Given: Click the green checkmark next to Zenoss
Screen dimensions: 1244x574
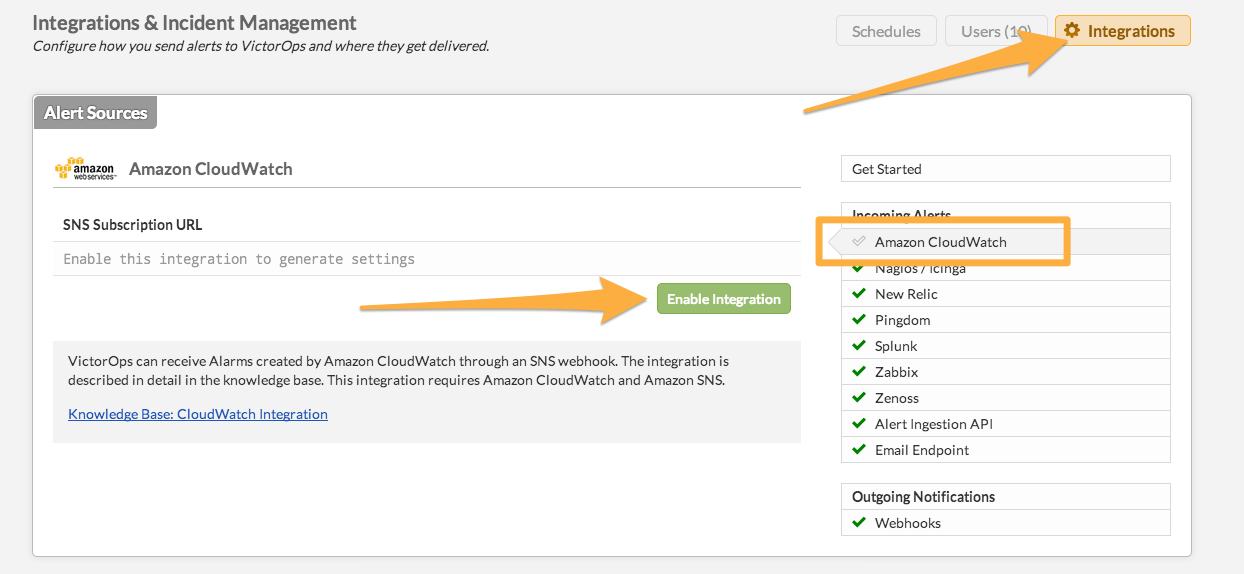Looking at the screenshot, I should pos(858,397).
